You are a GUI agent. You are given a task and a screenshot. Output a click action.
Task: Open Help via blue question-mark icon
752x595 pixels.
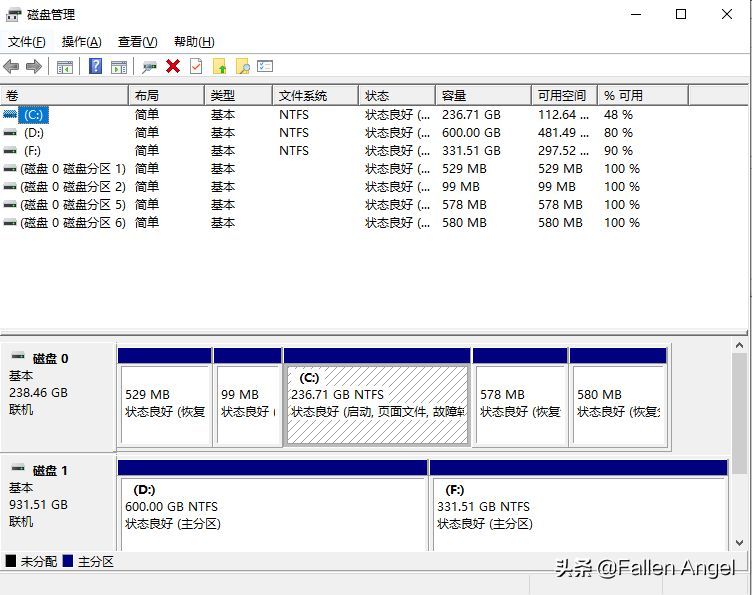pos(96,66)
